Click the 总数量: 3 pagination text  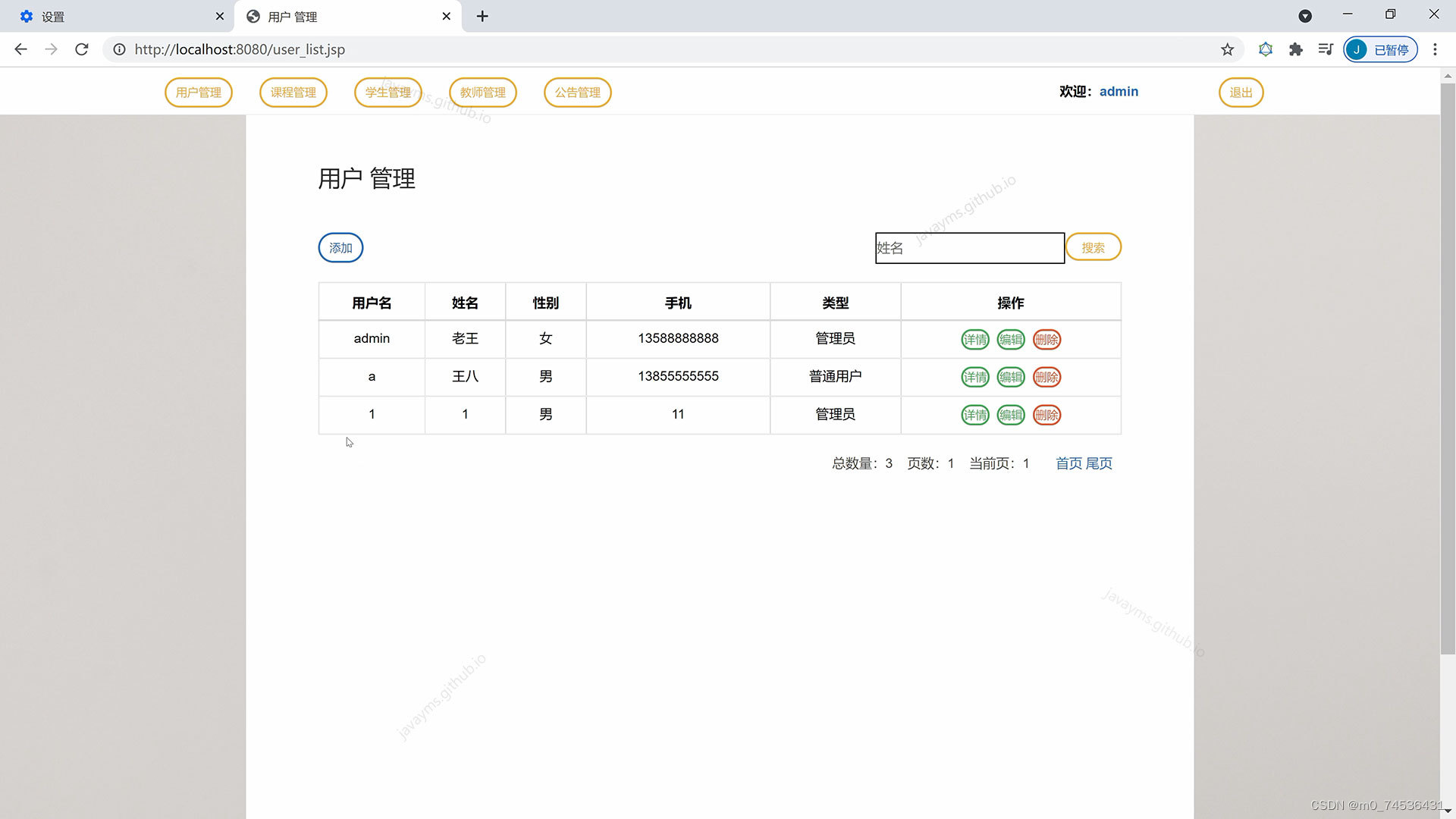click(x=862, y=463)
